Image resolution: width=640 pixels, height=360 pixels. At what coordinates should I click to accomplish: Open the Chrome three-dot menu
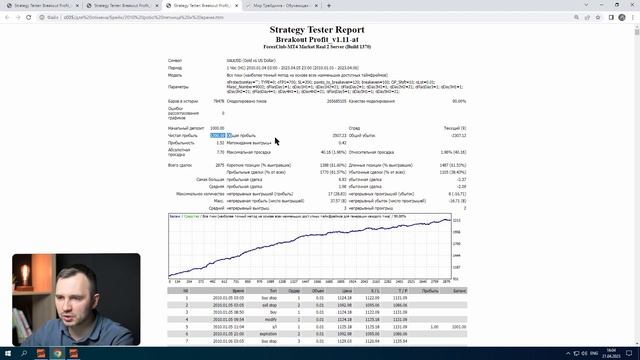coord(633,18)
